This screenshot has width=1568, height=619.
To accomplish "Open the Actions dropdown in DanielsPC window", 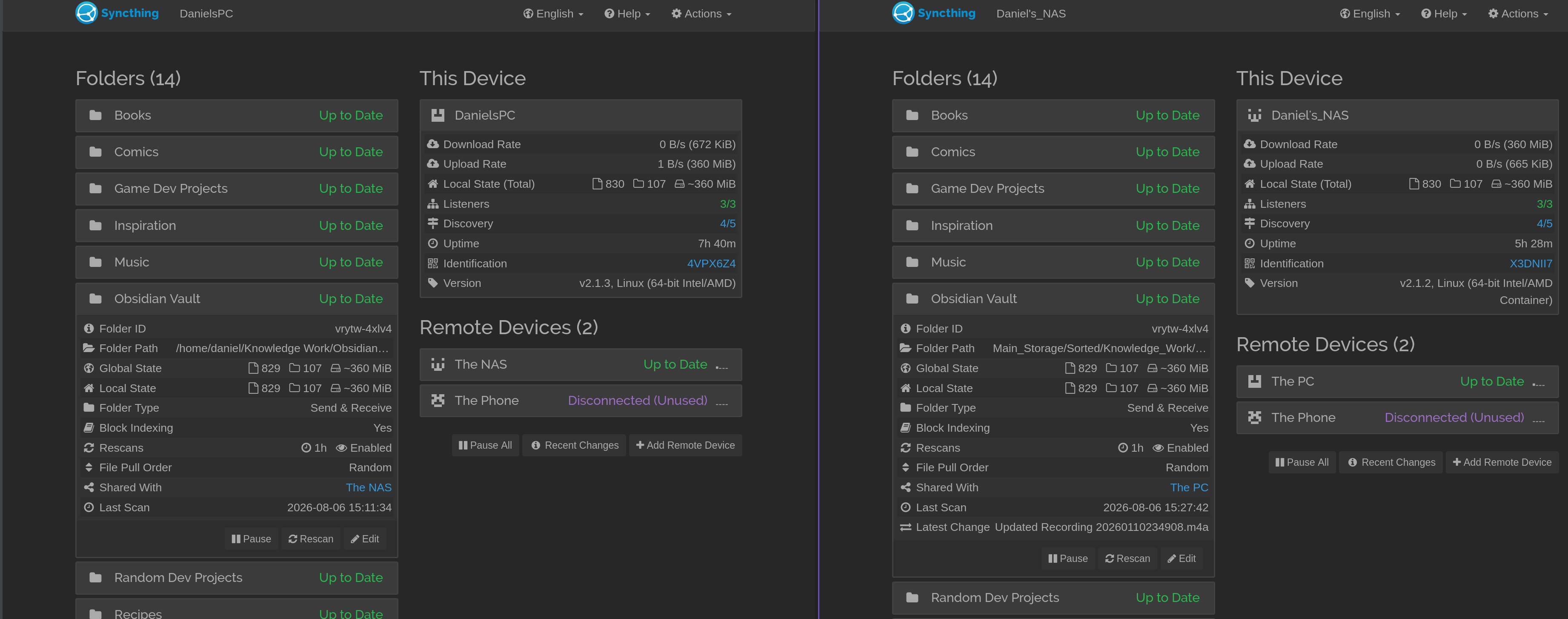I will (702, 13).
